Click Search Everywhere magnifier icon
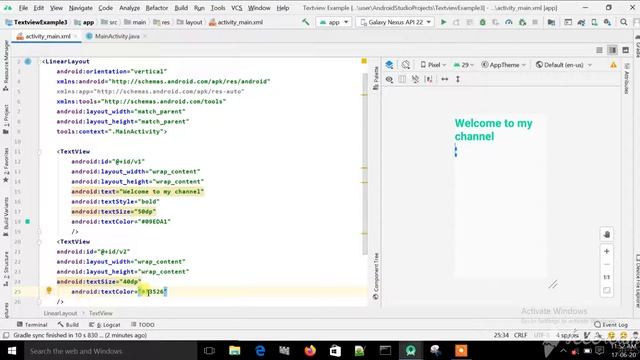 (x=624, y=22)
